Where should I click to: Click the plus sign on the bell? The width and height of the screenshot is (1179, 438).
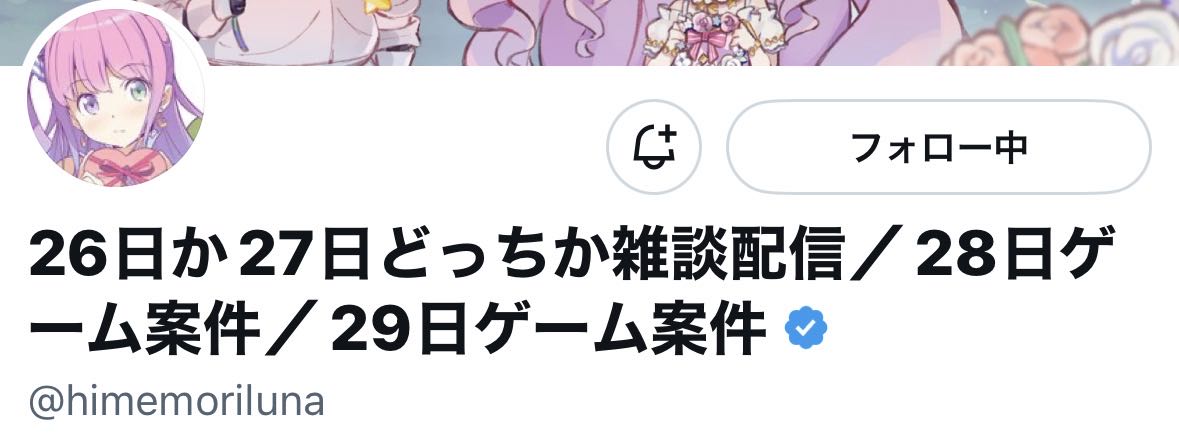[x=667, y=135]
